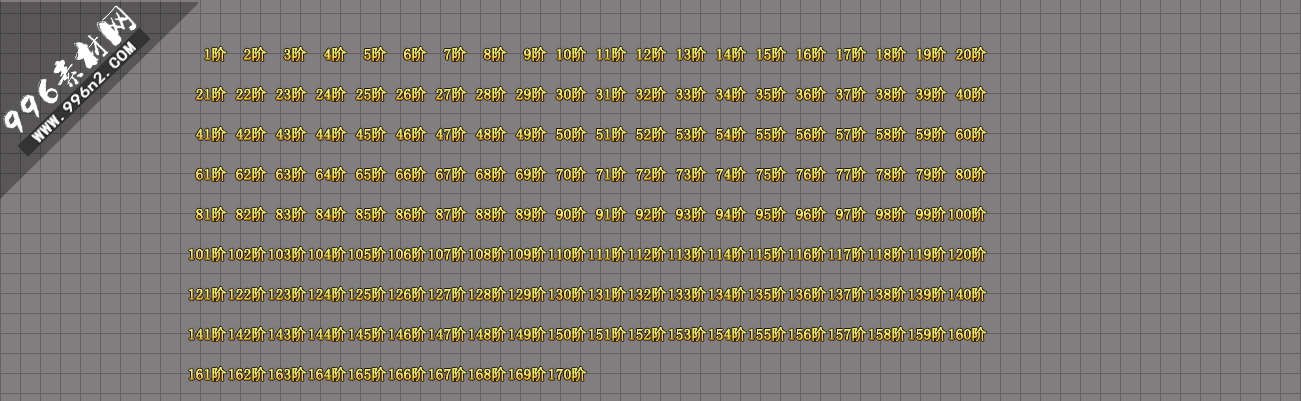Click the 88阶 label

click(x=491, y=215)
